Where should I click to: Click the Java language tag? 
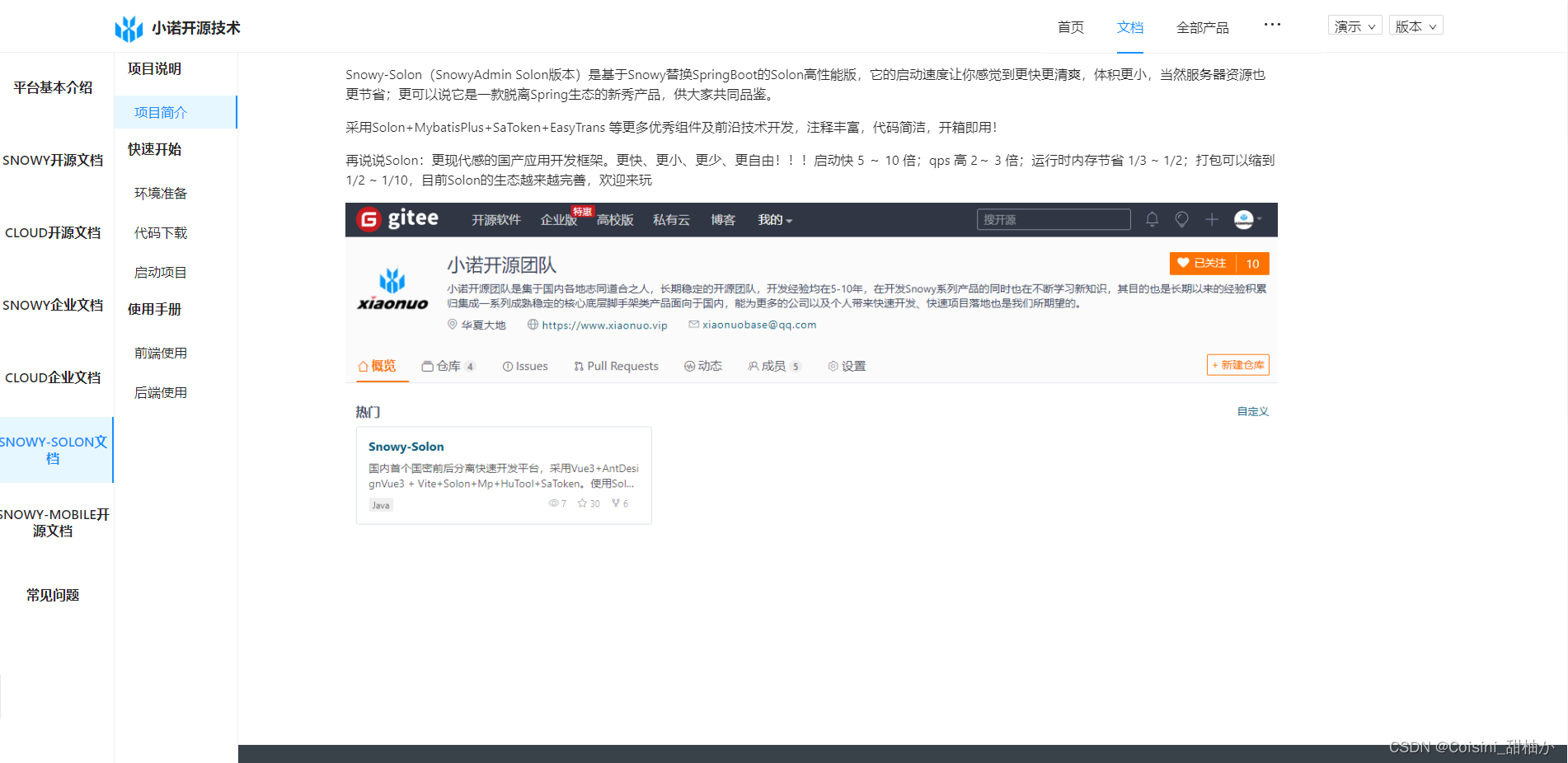pyautogui.click(x=380, y=505)
